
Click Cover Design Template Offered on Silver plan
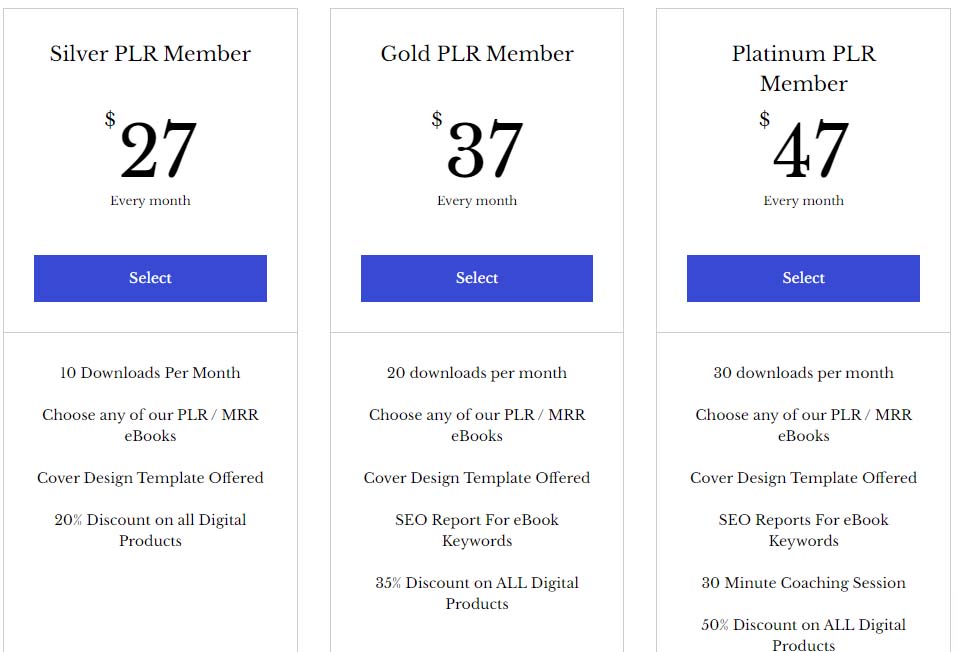[150, 478]
